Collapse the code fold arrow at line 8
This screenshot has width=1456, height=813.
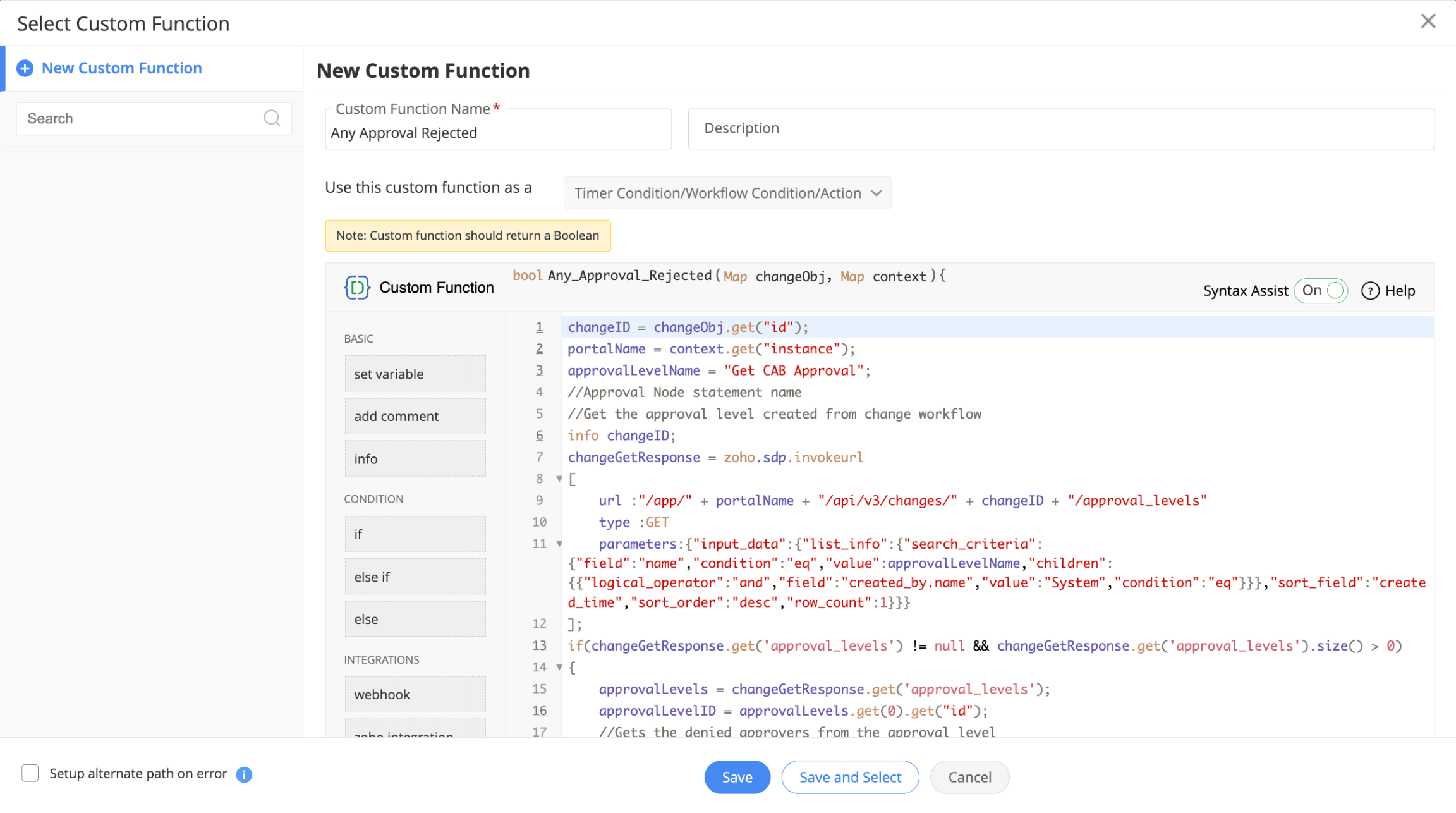(559, 479)
